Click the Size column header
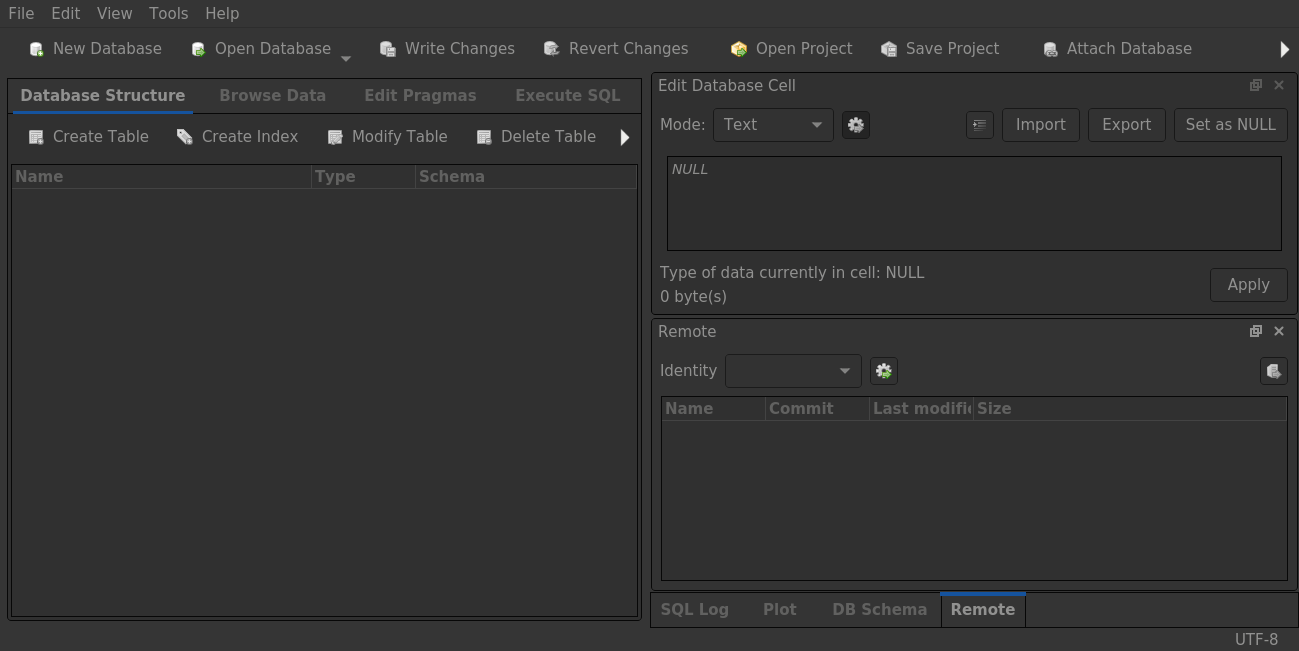1299x651 pixels. (1130, 409)
